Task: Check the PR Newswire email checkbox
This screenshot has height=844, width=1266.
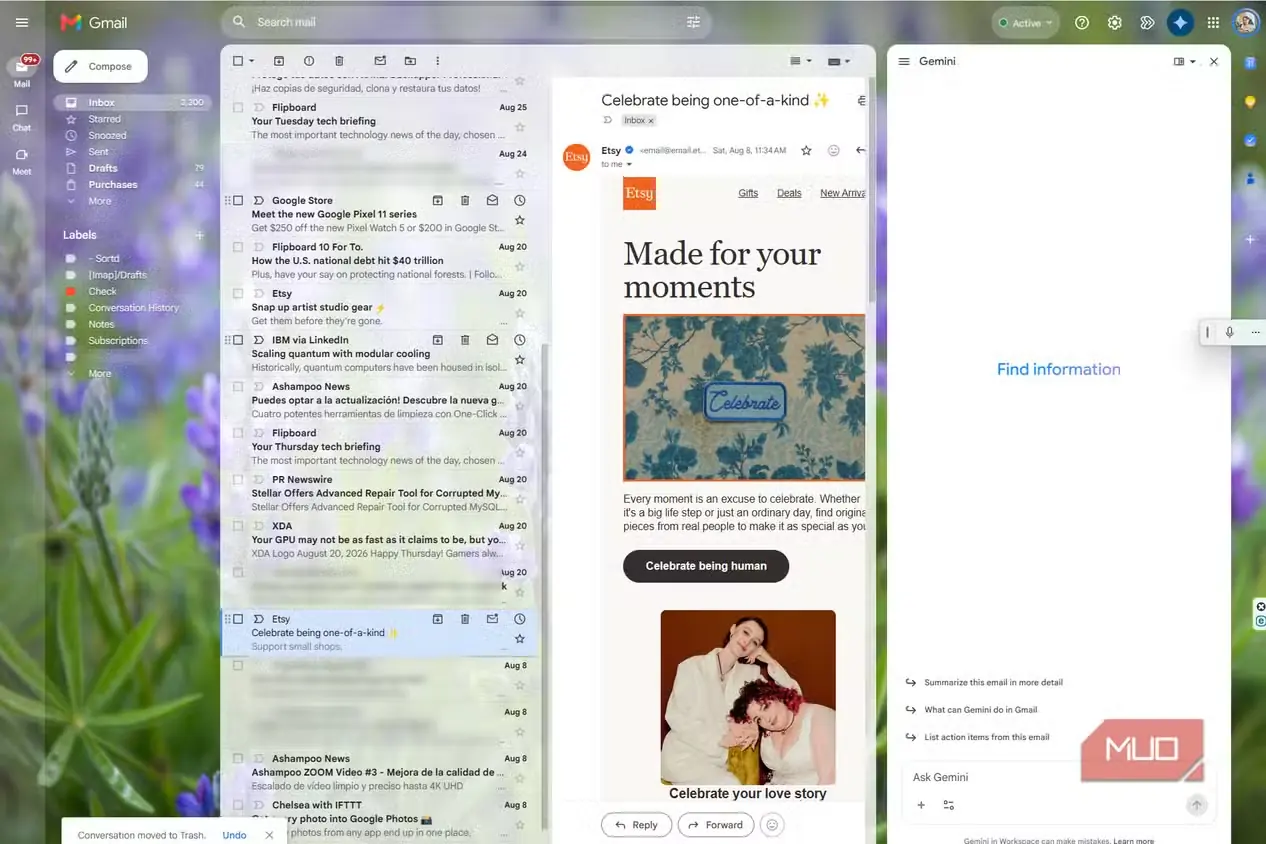Action: (238, 479)
